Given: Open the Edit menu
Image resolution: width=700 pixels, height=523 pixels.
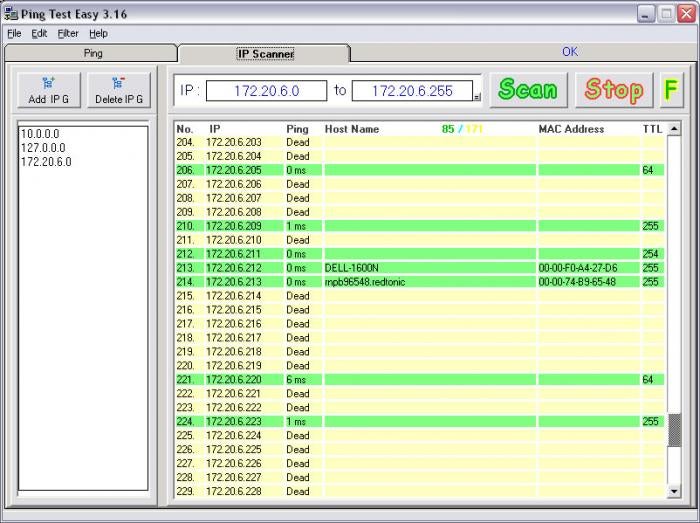Looking at the screenshot, I should [39, 33].
